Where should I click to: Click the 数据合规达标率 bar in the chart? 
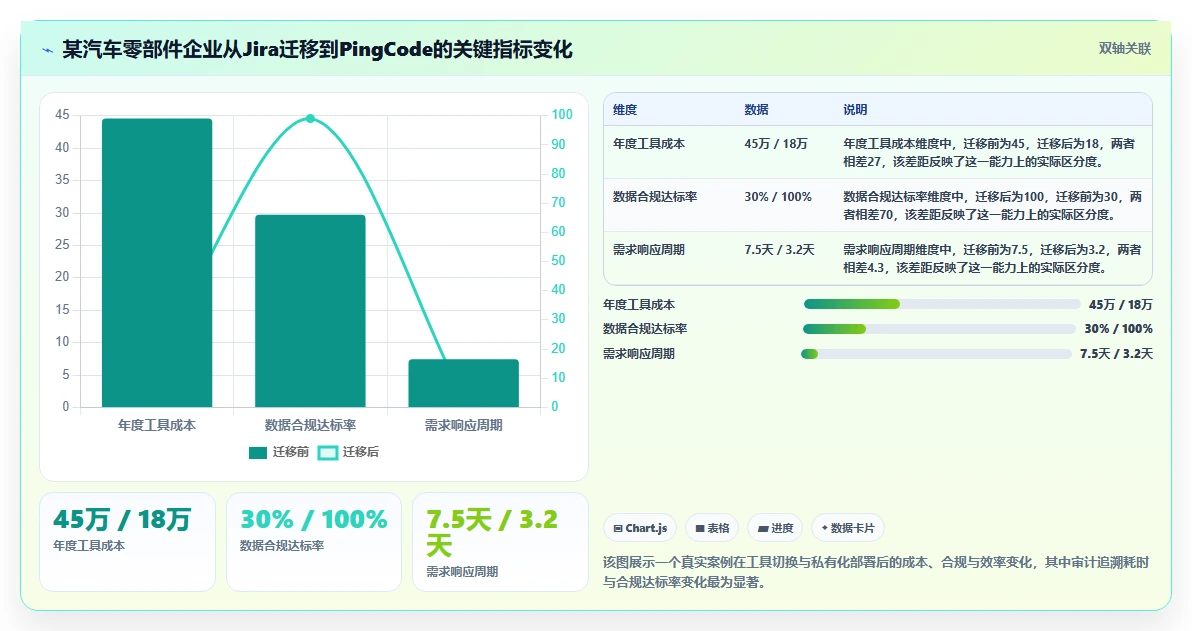(x=310, y=311)
